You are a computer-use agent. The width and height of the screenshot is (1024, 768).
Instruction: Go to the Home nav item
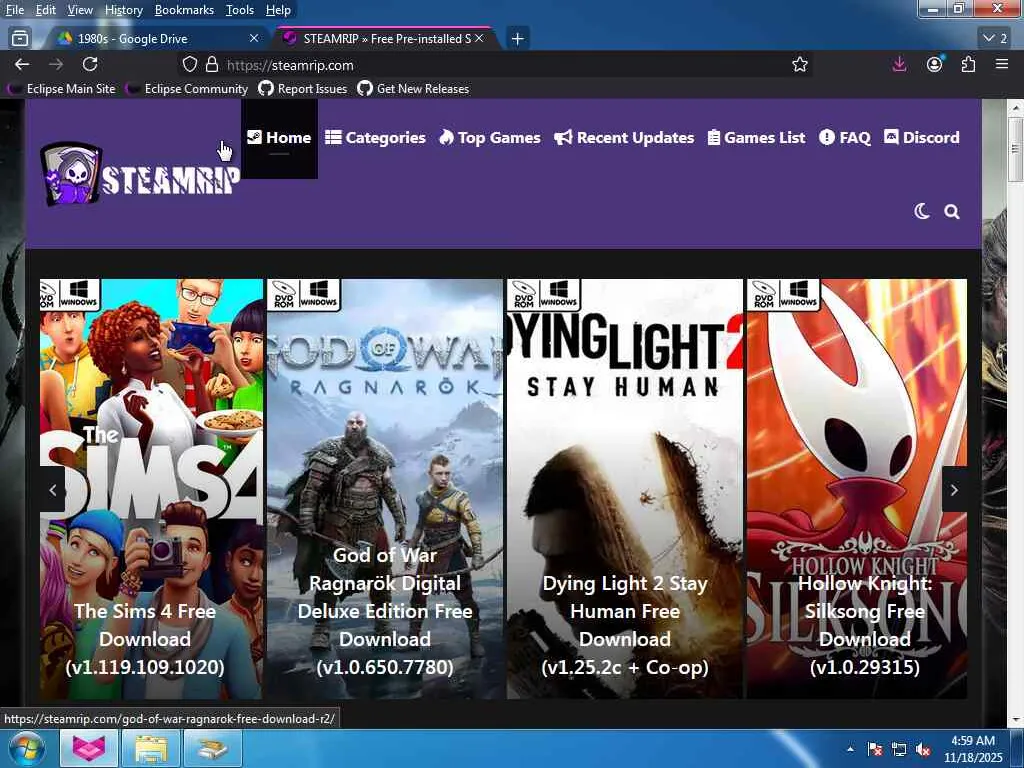279,138
